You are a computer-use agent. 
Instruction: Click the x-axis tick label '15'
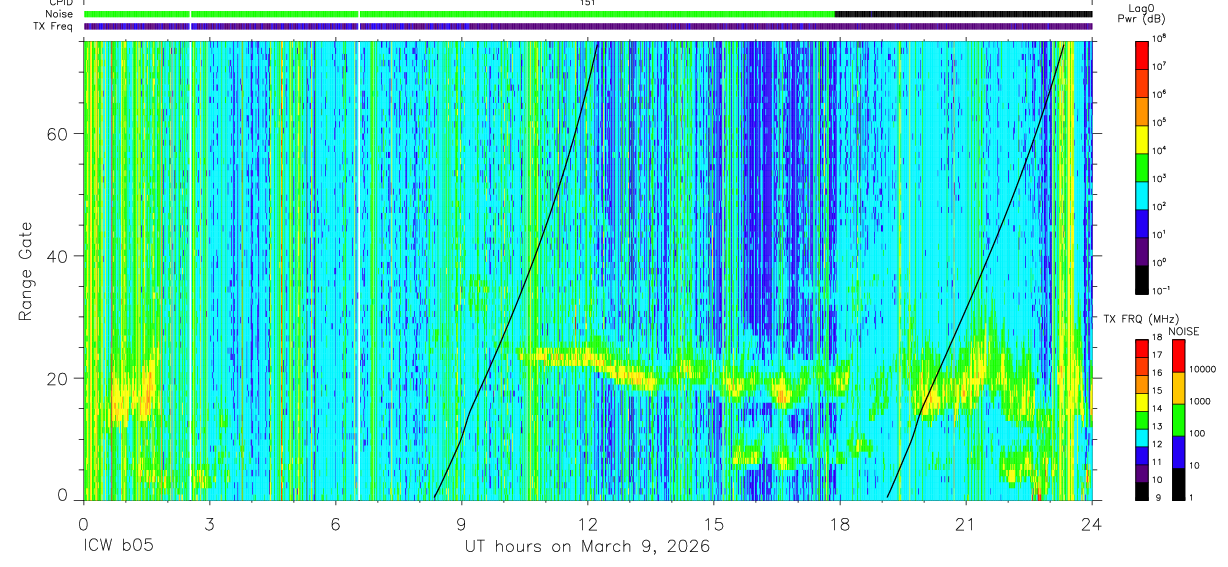pos(713,523)
